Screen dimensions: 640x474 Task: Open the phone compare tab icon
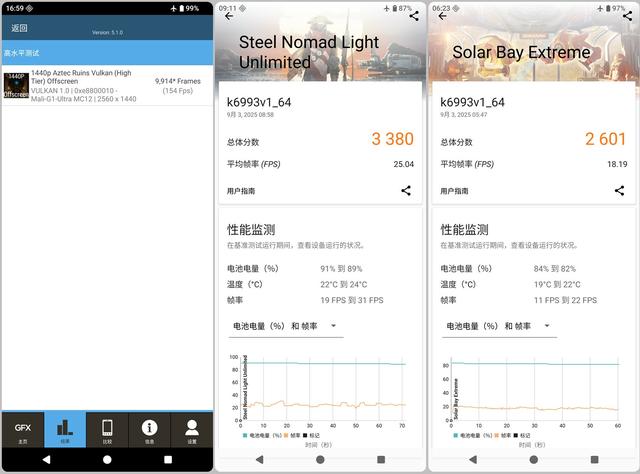(107, 429)
